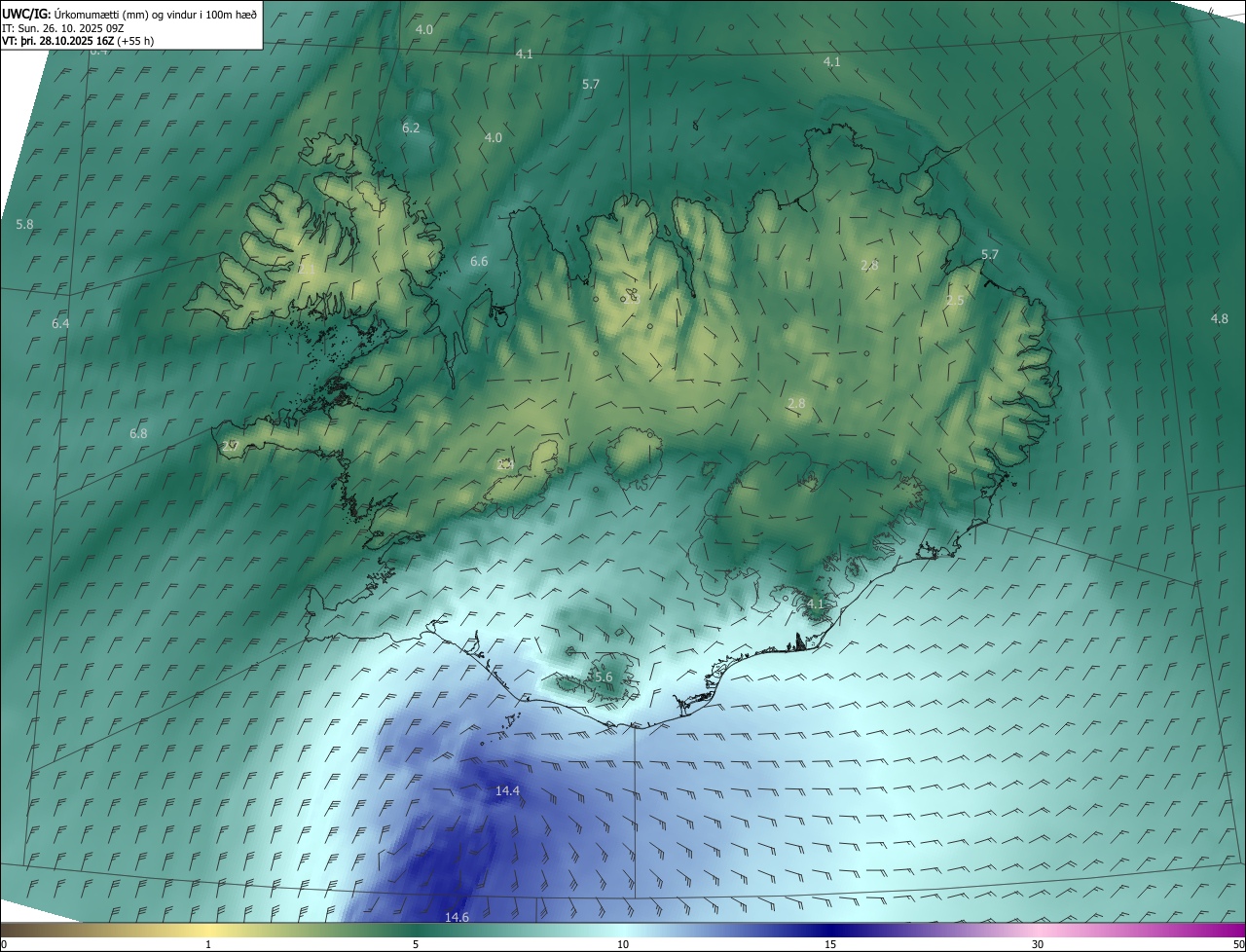Select the 6.2 value label on the map

(x=411, y=128)
